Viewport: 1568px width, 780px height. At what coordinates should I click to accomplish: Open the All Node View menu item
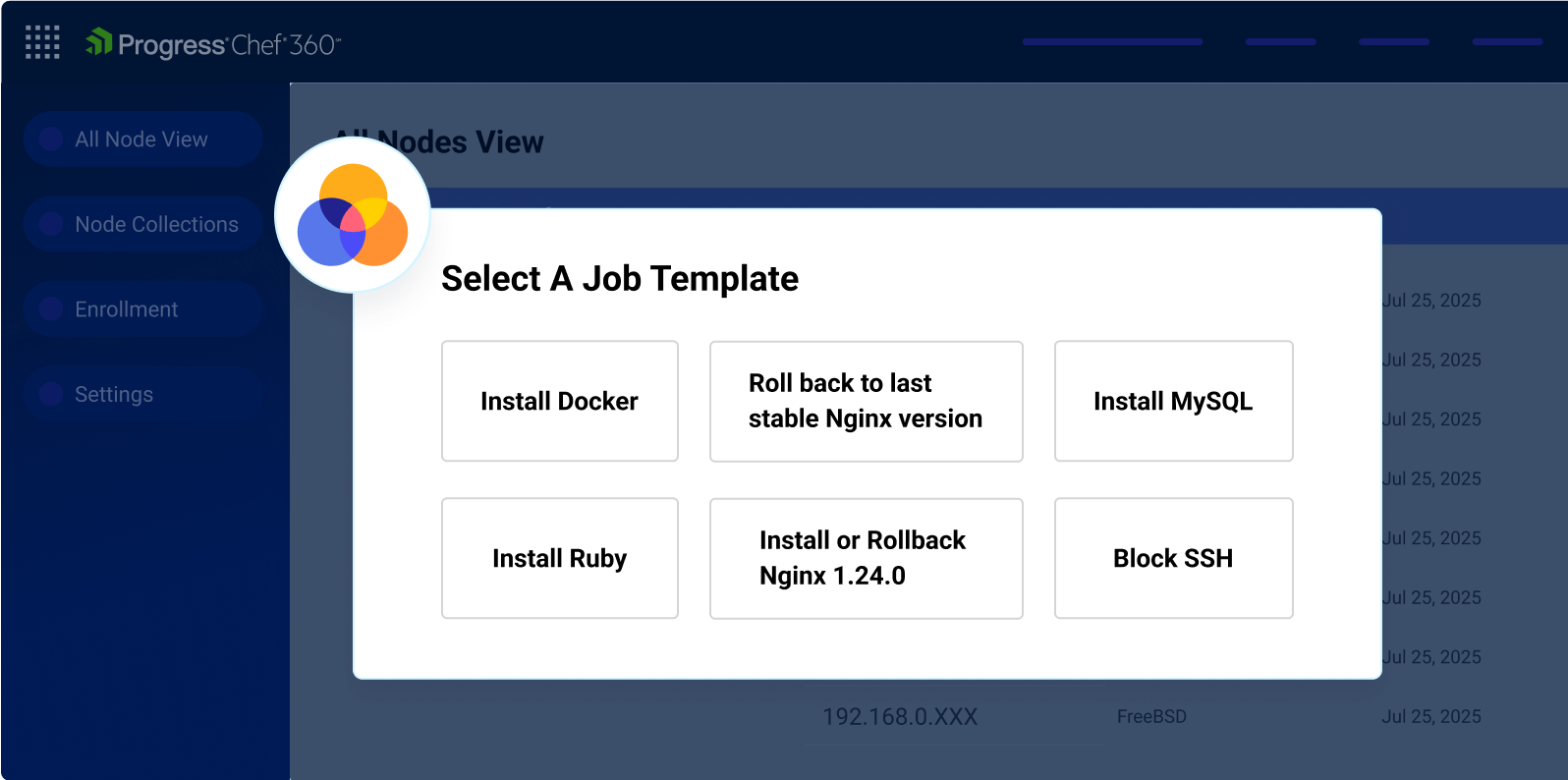coord(141,139)
